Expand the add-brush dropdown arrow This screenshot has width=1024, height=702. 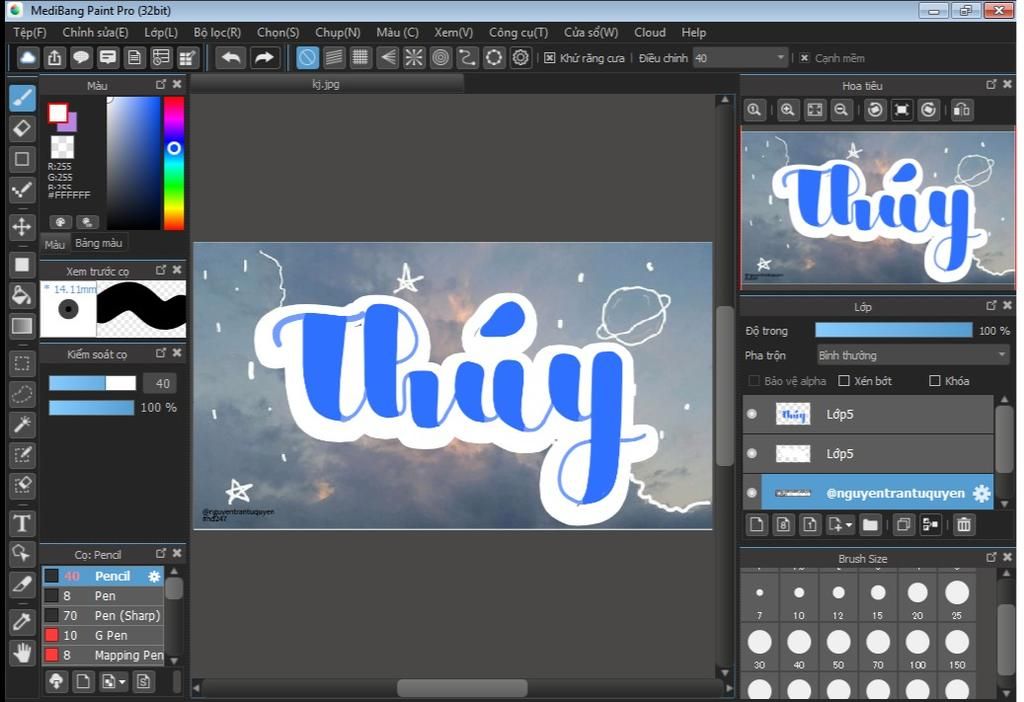(122, 682)
